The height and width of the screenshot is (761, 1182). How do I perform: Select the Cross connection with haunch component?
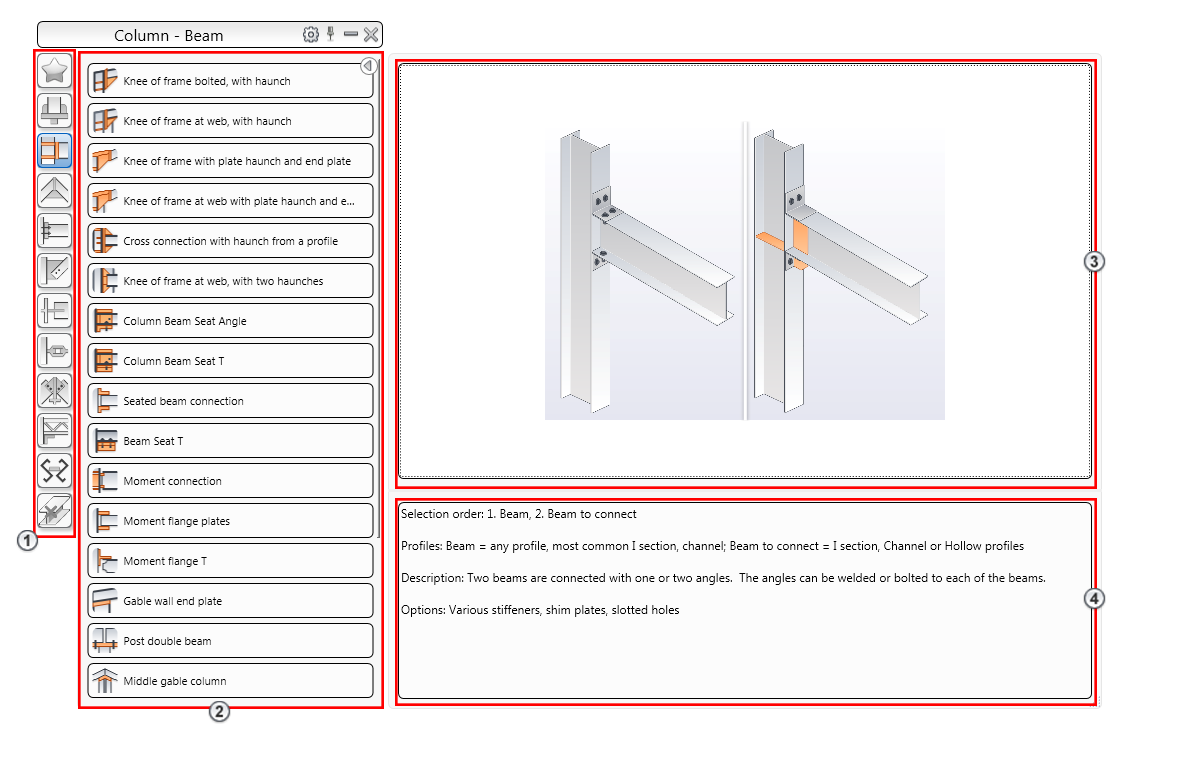click(x=230, y=240)
